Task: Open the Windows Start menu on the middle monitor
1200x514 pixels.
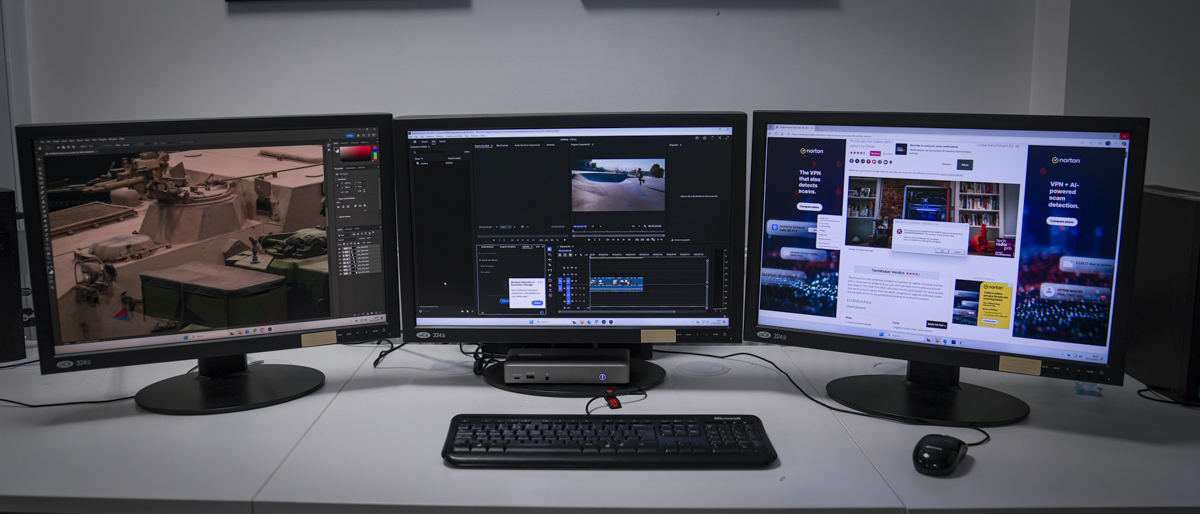Action: pyautogui.click(x=531, y=322)
